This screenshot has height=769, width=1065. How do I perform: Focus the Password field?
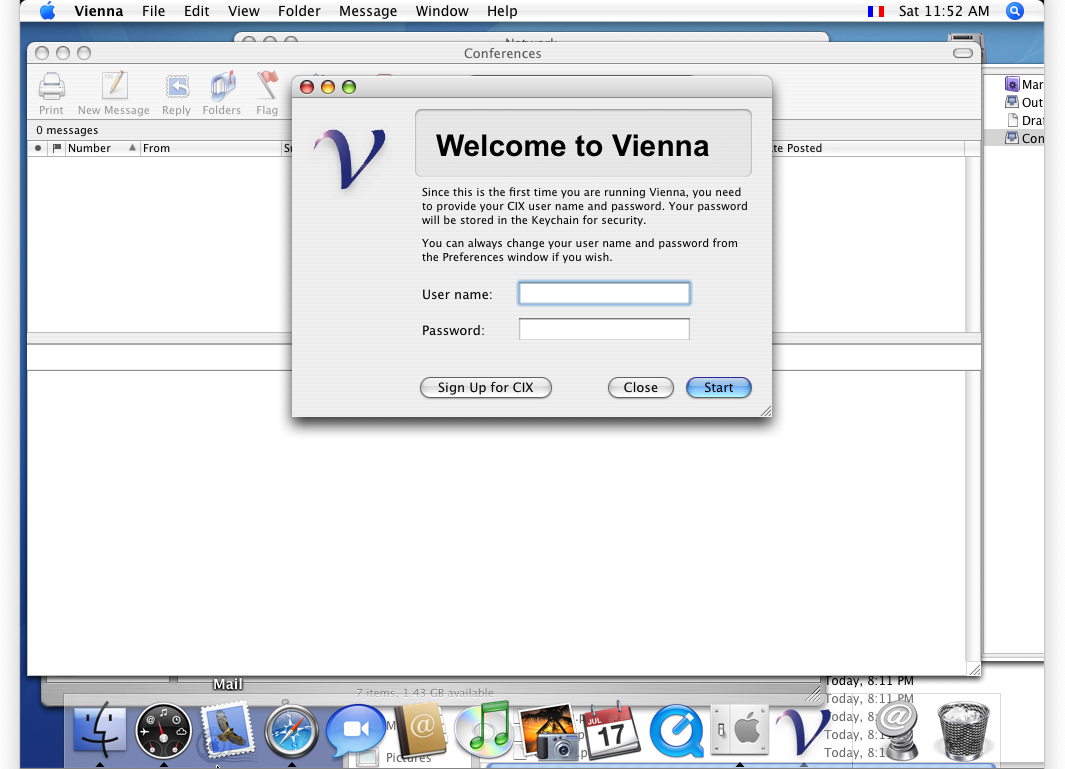[604, 329]
